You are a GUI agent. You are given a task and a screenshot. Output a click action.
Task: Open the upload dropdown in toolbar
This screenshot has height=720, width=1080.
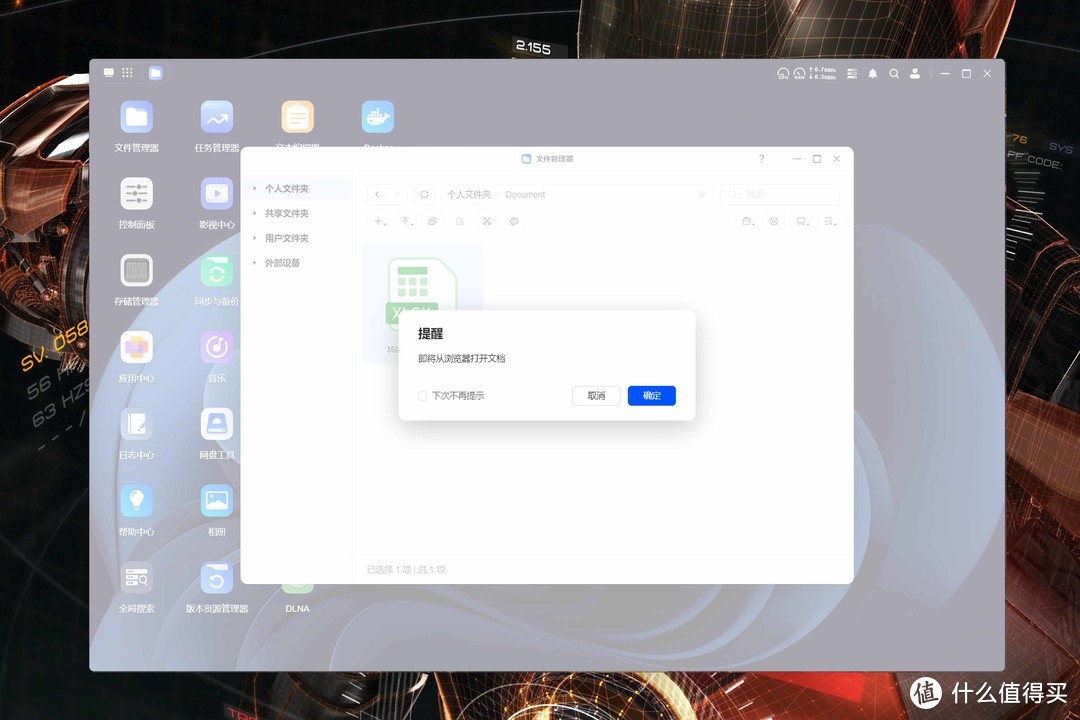point(406,221)
